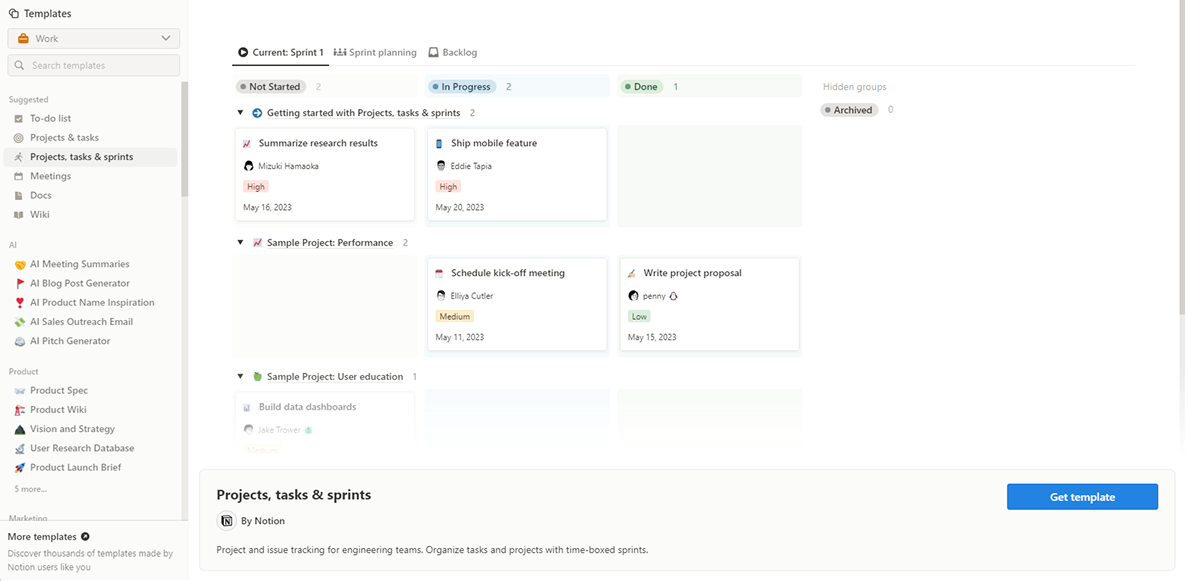Click the Notion logo beside By Notion
Screen dimensions: 1188x581
click(227, 521)
